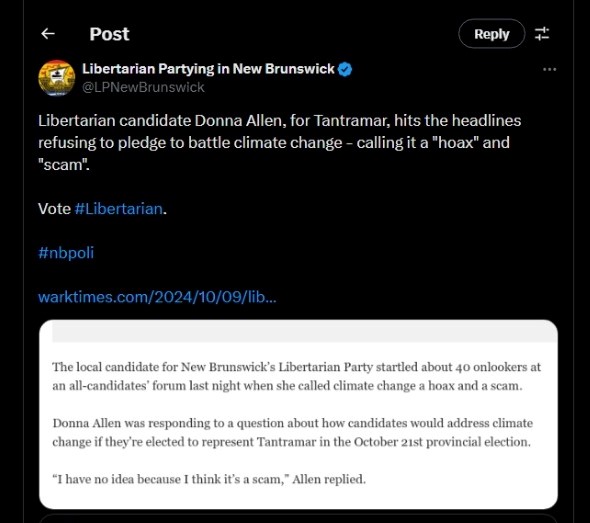This screenshot has width=590, height=523.
Task: Open the #nbpoli hashtag
Action: (66, 252)
